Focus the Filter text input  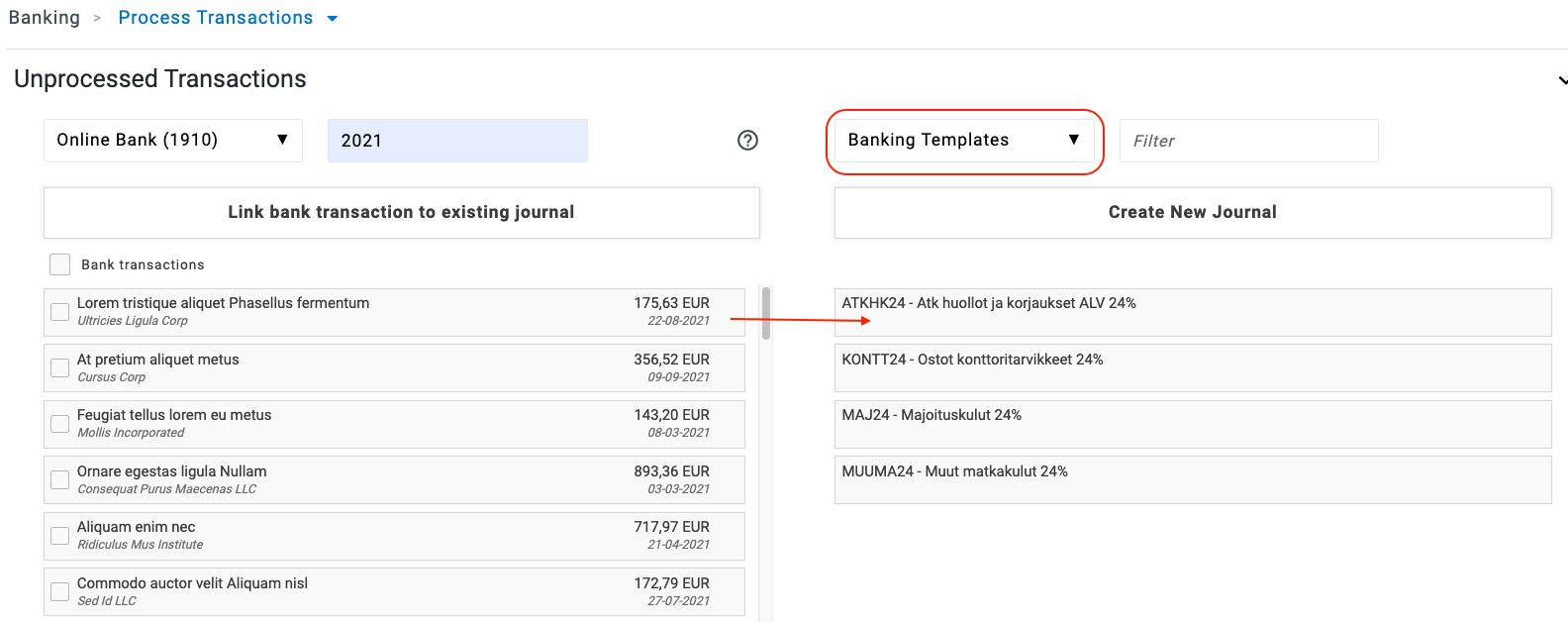[x=1247, y=141]
